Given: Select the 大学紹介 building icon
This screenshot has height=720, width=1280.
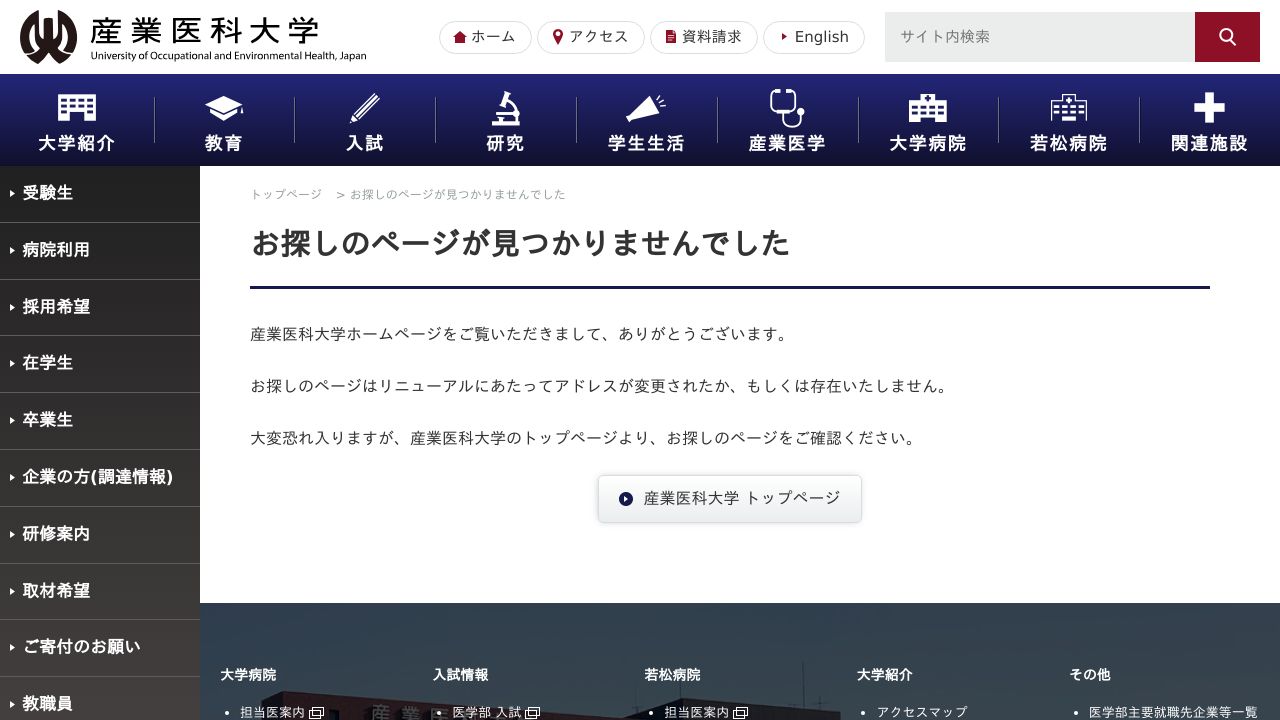Looking at the screenshot, I should [x=76, y=107].
